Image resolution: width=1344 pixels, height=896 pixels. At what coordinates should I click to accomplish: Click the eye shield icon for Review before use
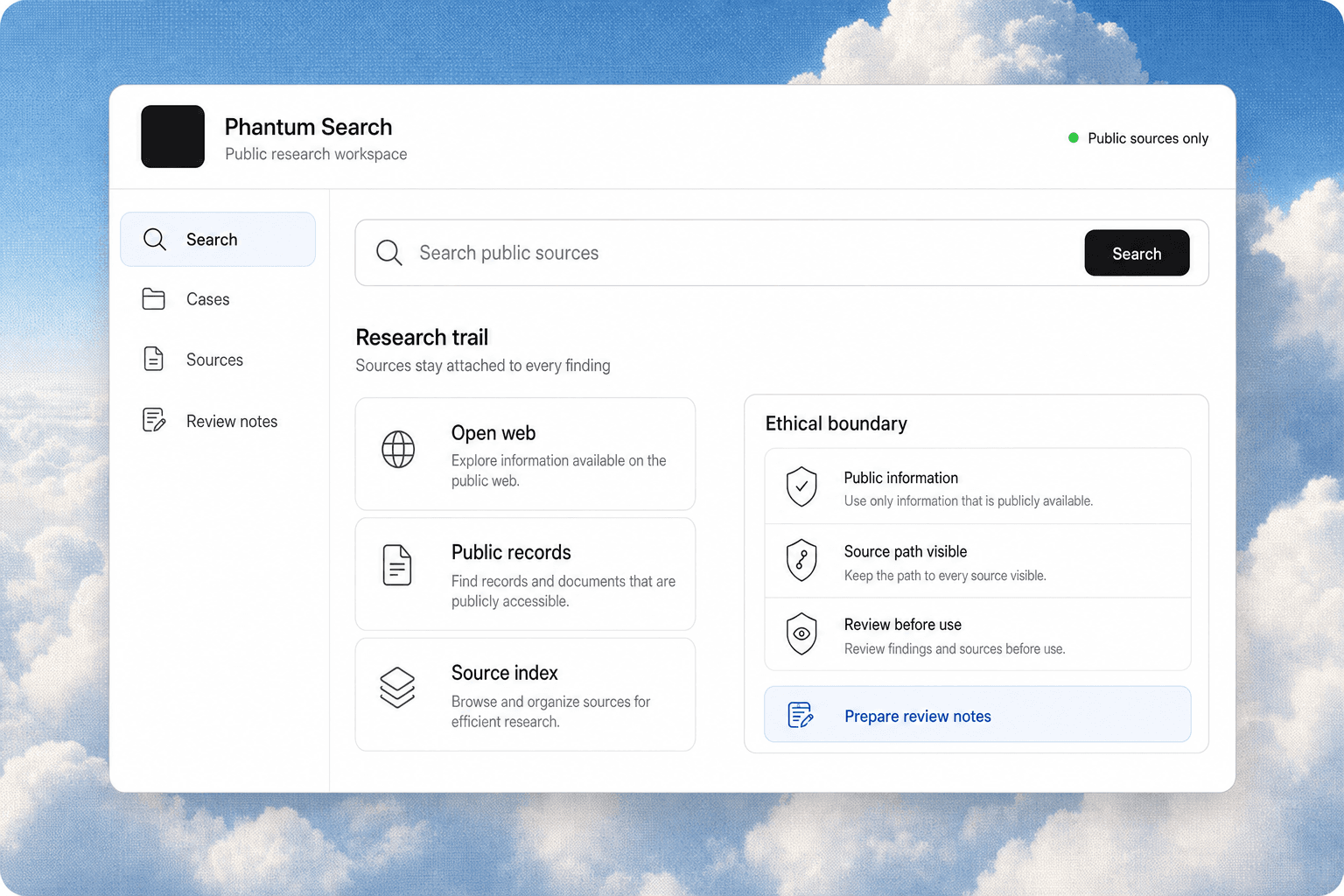tap(801, 633)
